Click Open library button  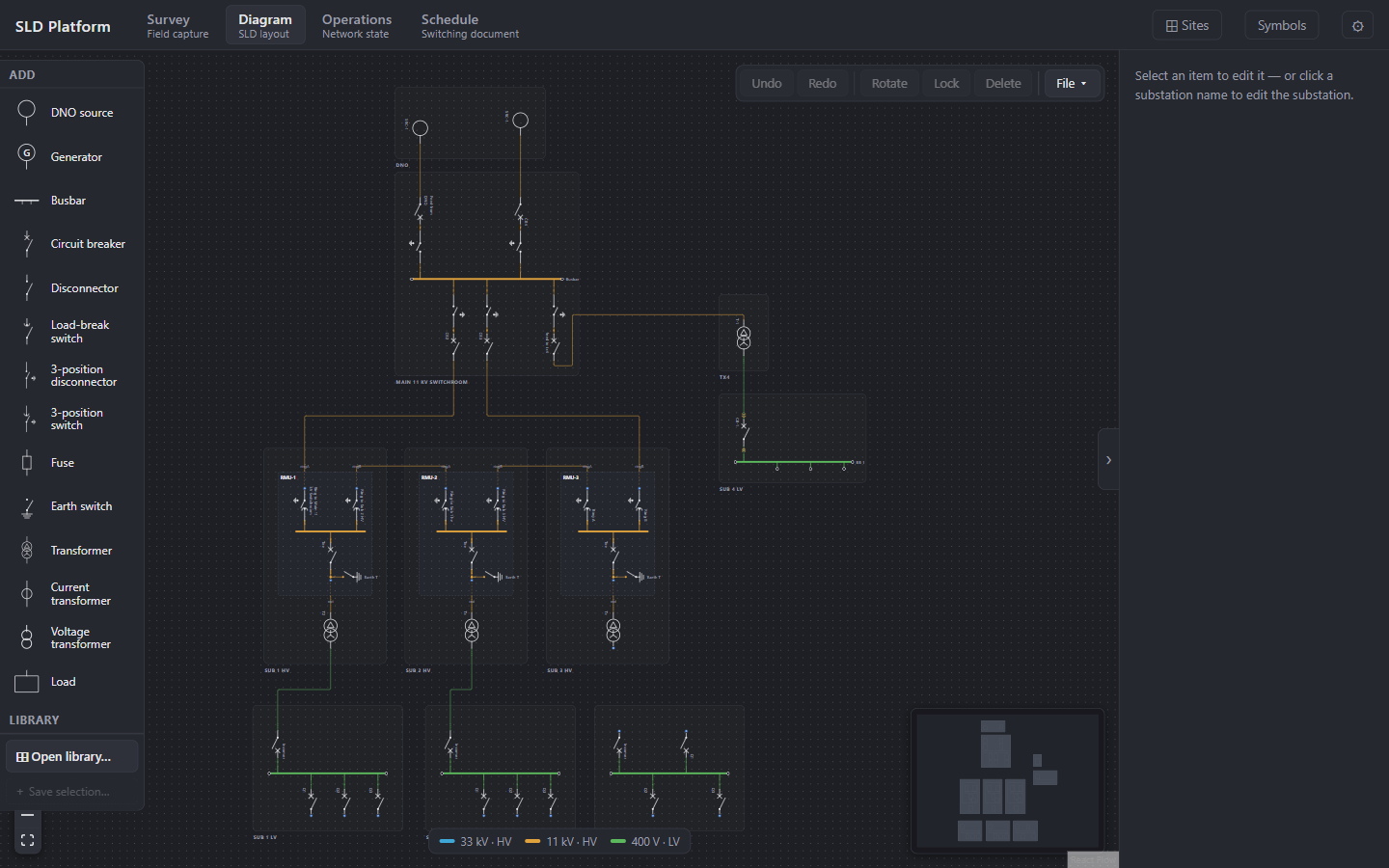(72, 757)
